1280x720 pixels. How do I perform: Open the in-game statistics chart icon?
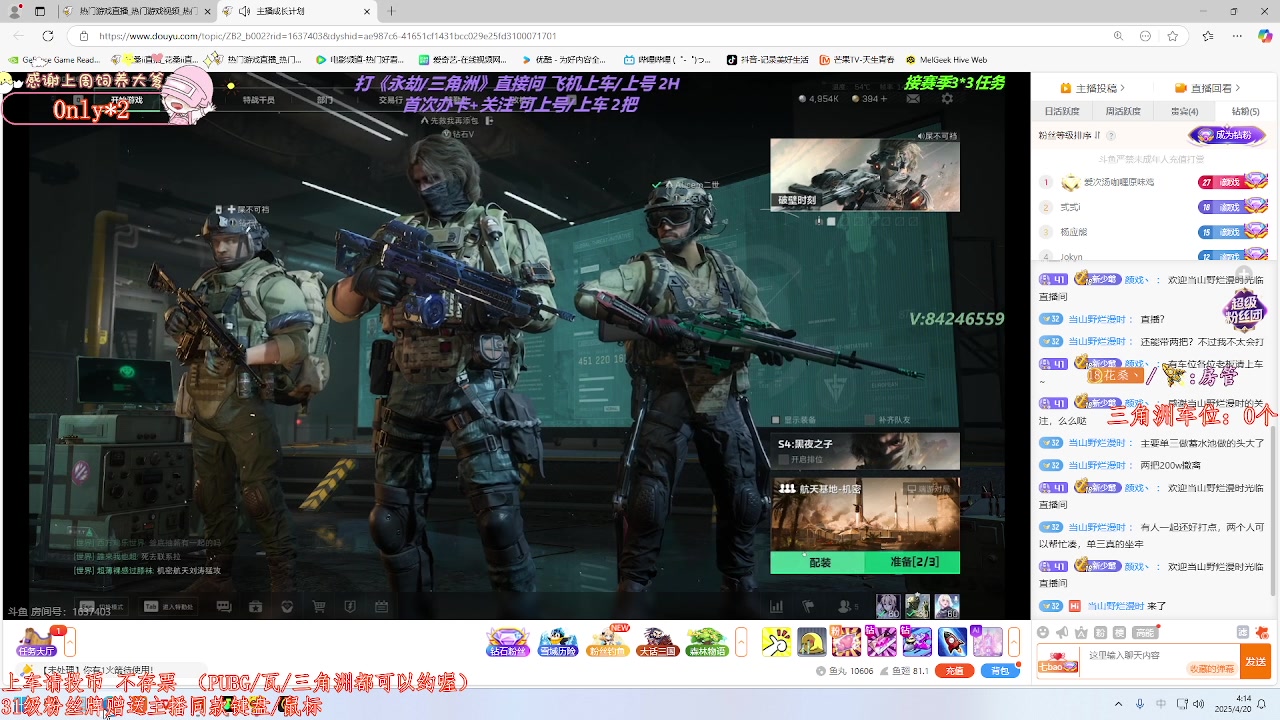(776, 606)
